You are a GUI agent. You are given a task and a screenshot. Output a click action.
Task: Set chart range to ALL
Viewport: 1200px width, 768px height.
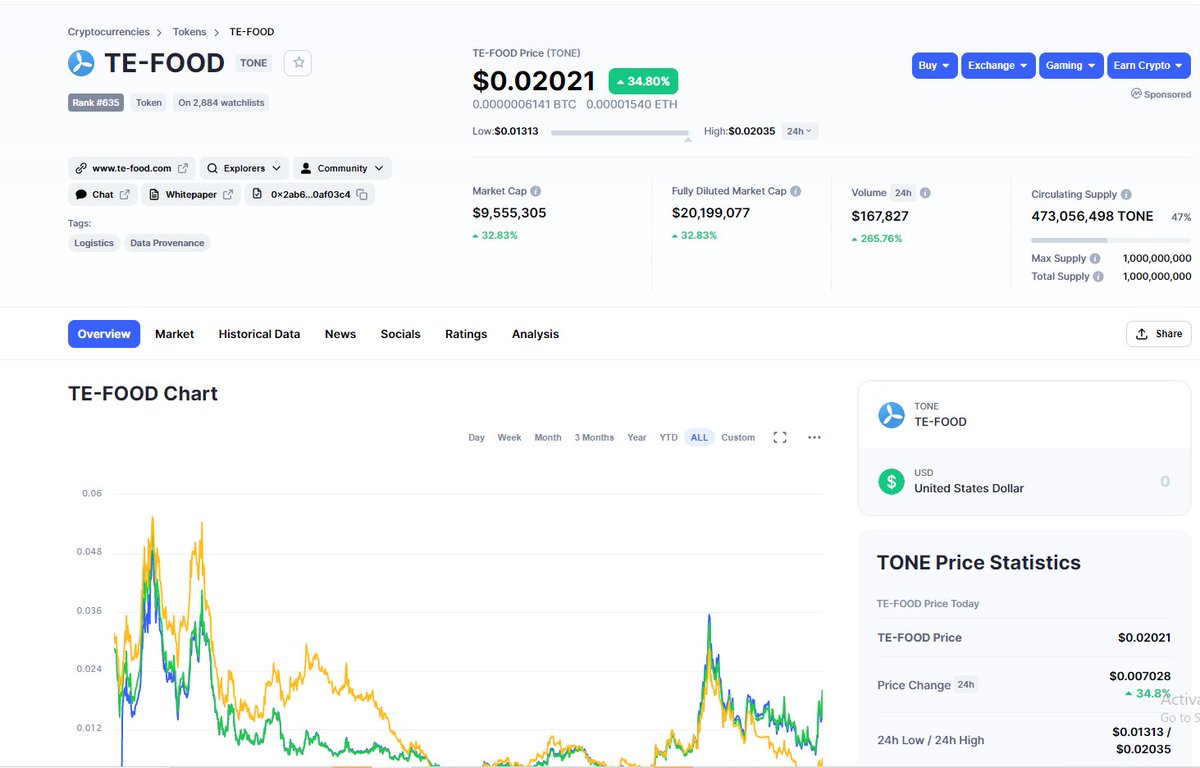pyautogui.click(x=699, y=437)
